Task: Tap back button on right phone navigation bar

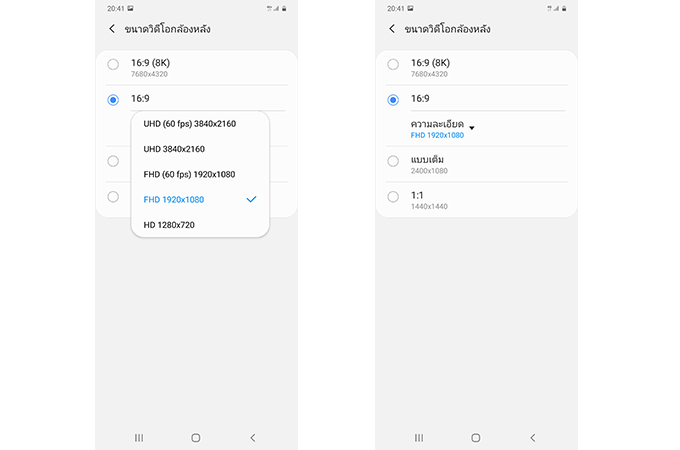Action: [x=533, y=438]
